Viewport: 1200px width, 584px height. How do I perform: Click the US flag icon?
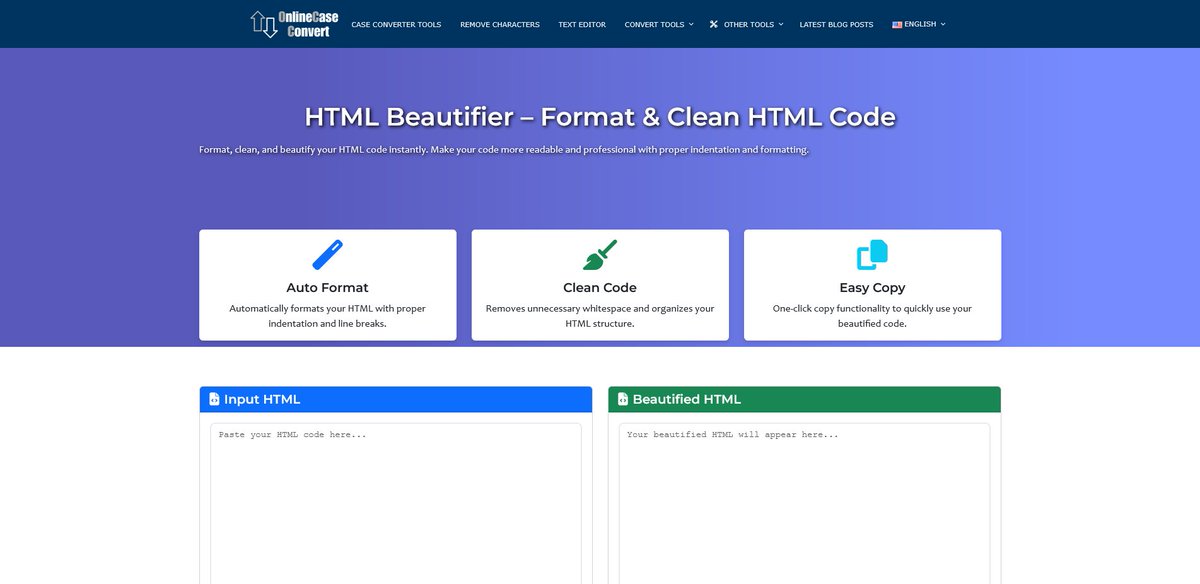pyautogui.click(x=897, y=24)
